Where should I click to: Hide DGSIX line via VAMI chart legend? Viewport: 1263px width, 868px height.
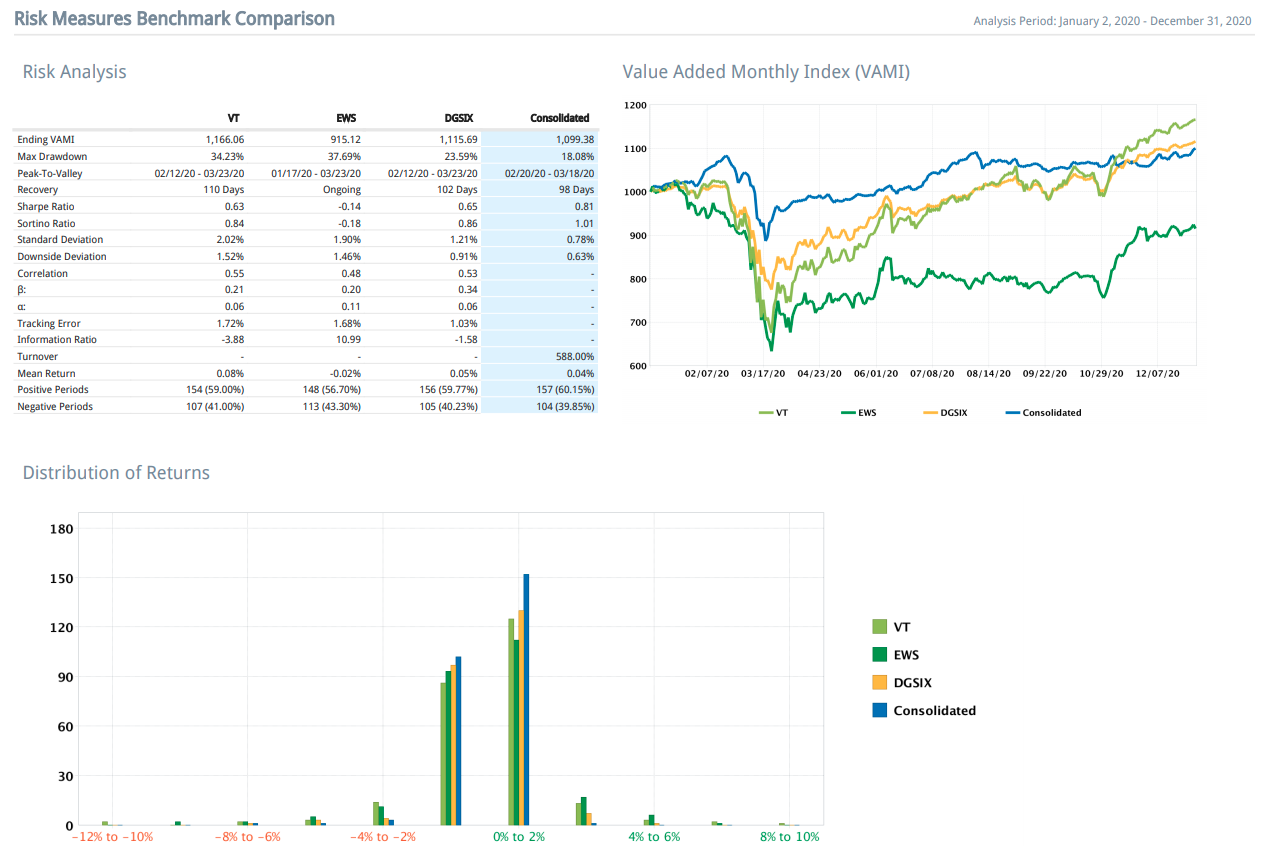pyautogui.click(x=945, y=412)
